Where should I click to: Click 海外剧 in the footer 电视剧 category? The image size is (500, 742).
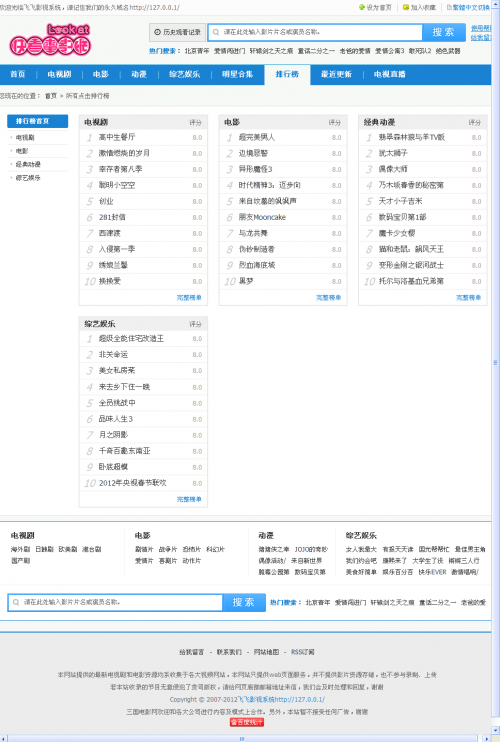20,549
